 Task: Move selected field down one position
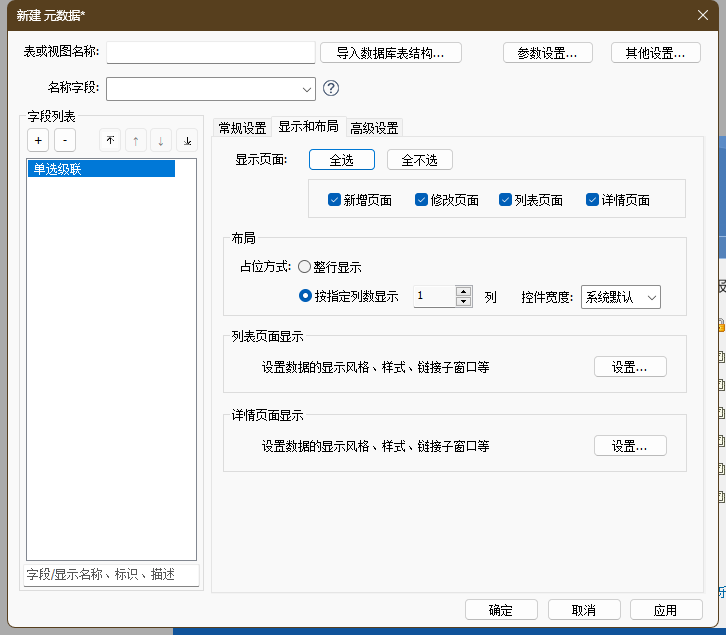click(161, 141)
